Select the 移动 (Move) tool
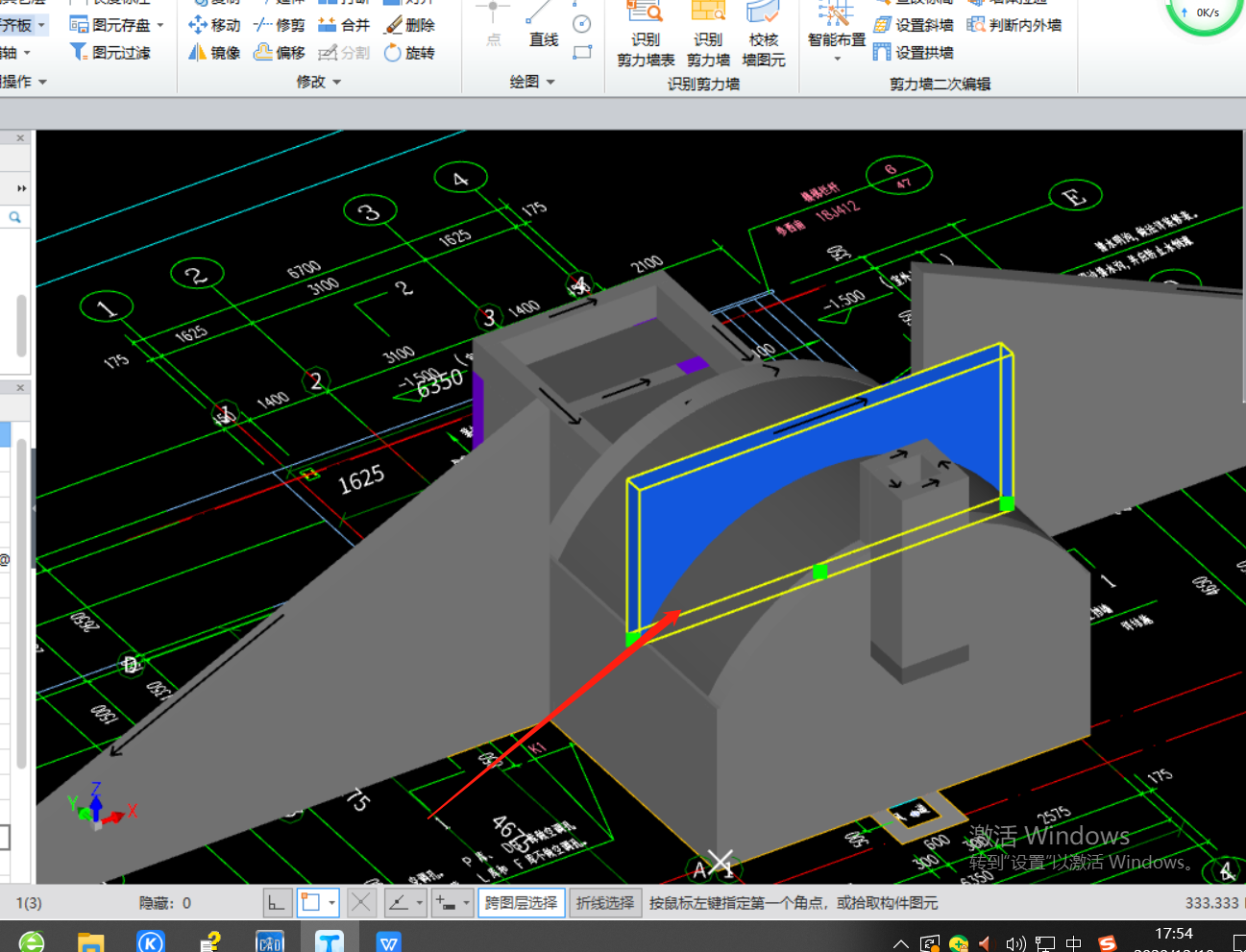Screen dimensions: 1246x952 214,25
